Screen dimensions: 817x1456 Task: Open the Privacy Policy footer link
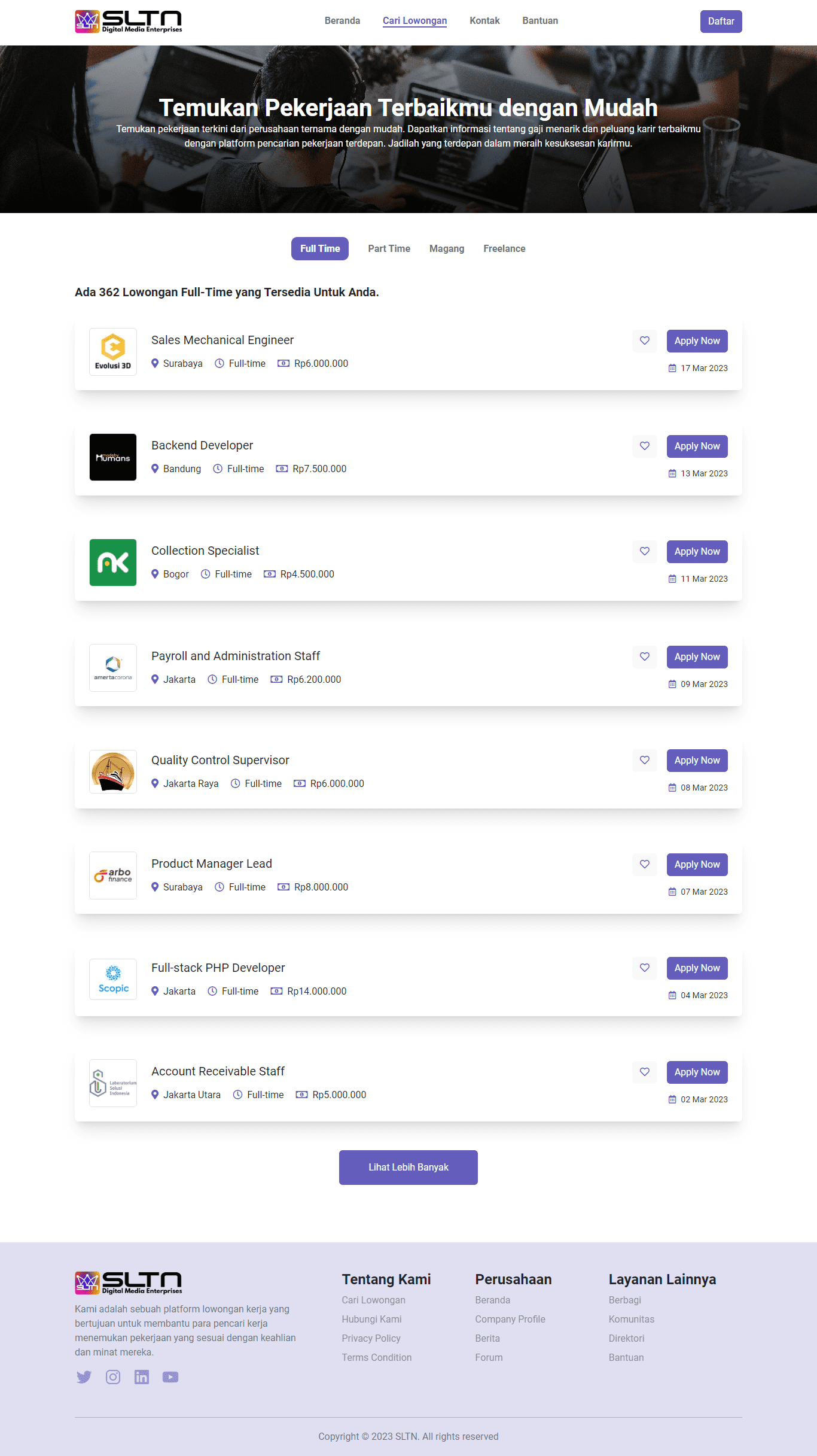pyautogui.click(x=371, y=1339)
